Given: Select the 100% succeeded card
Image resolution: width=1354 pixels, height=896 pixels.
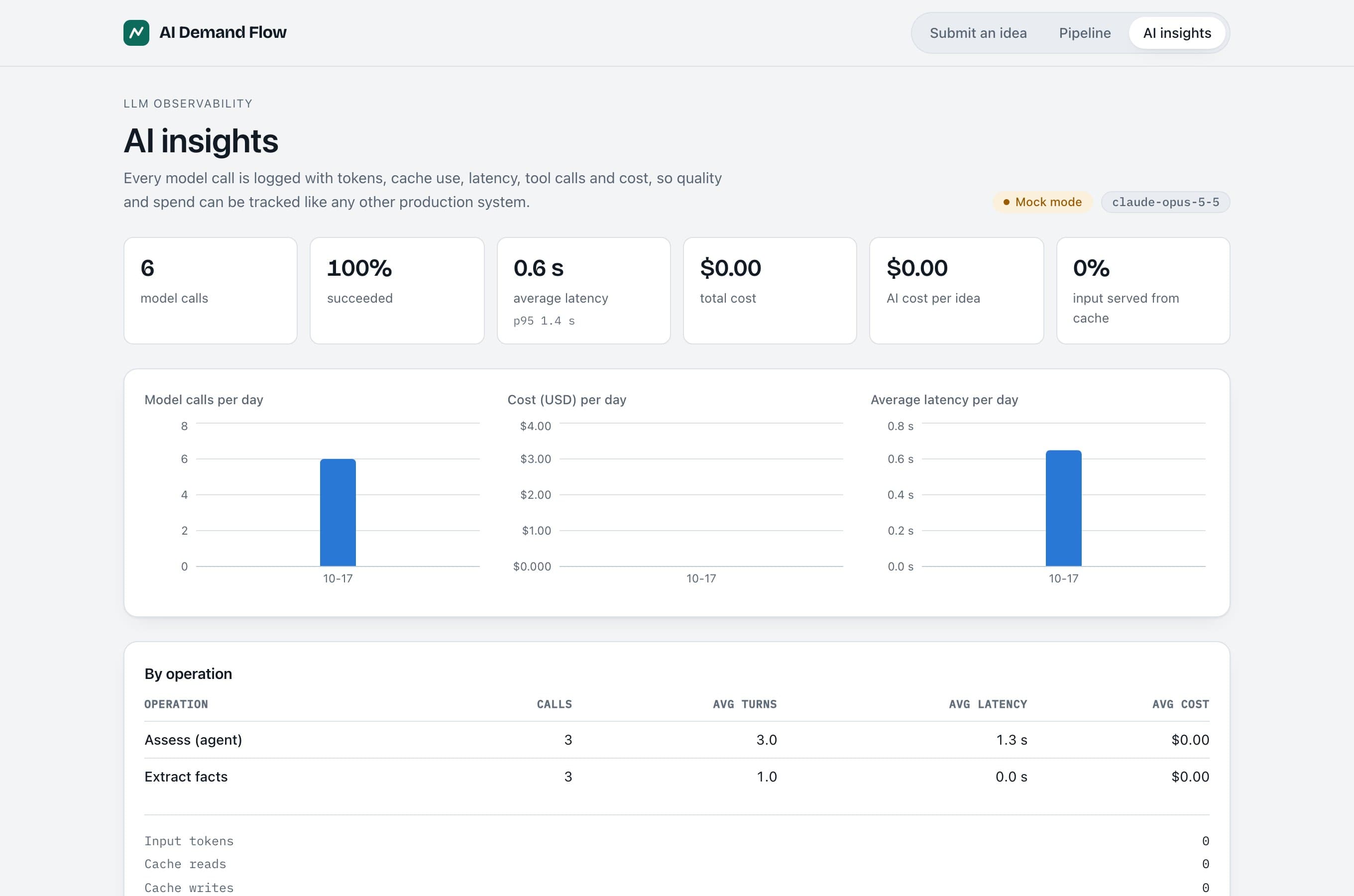Looking at the screenshot, I should (x=396, y=290).
